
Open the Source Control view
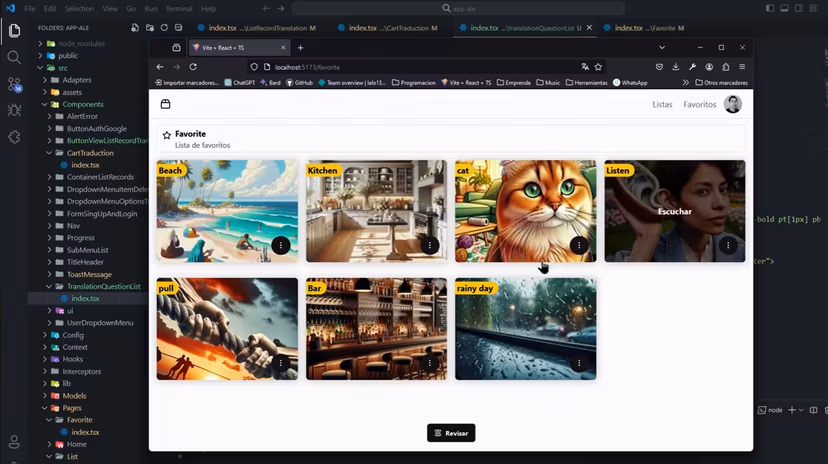tap(14, 84)
